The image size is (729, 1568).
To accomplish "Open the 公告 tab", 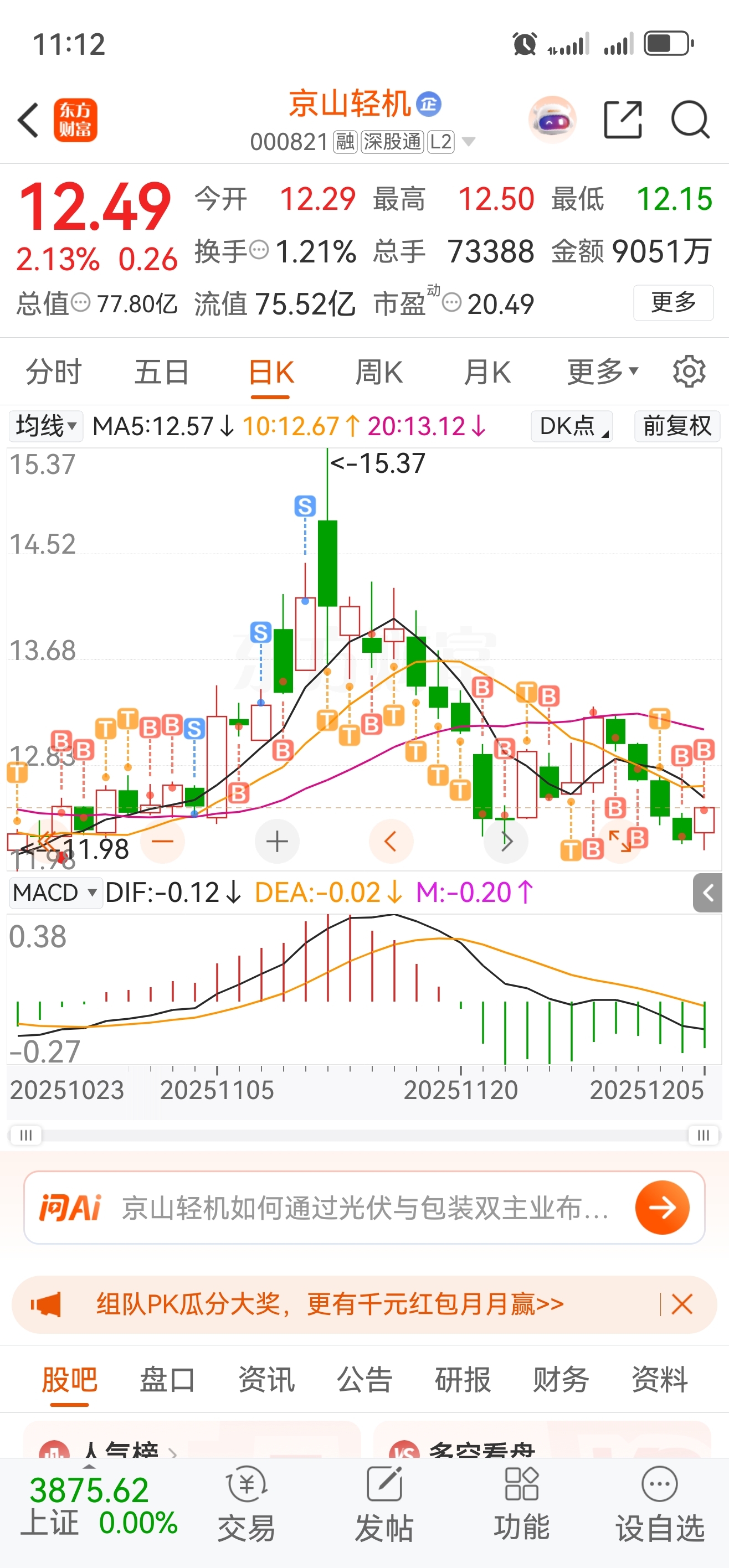I will coord(364,1379).
